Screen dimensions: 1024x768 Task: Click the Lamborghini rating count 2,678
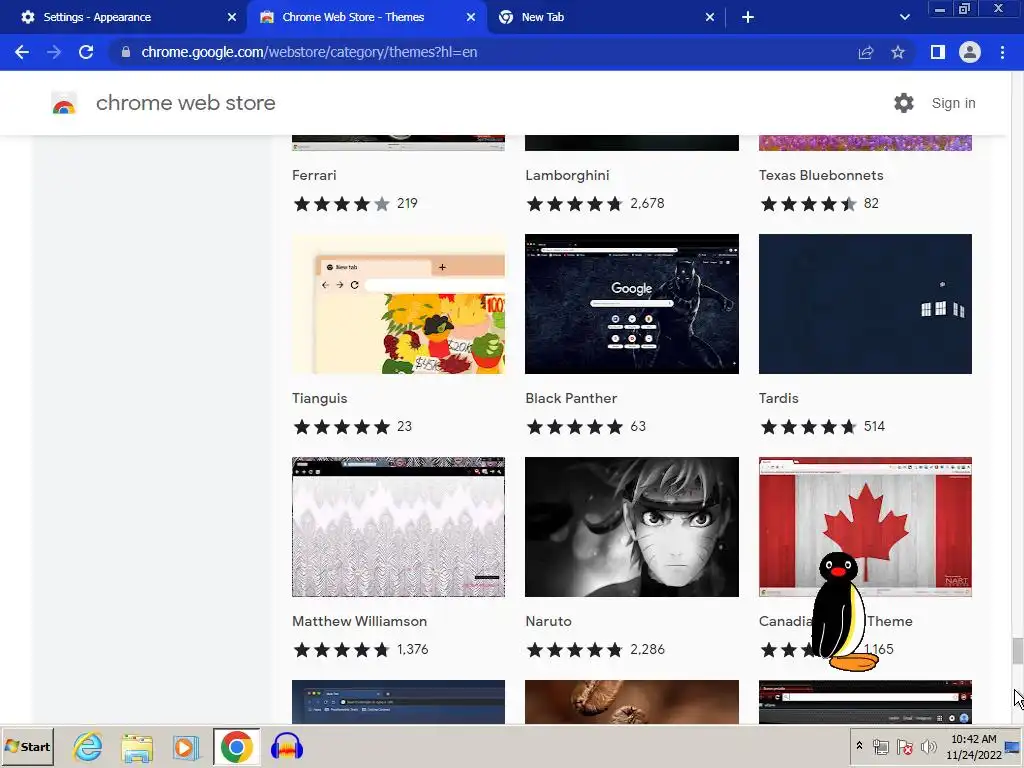pyautogui.click(x=647, y=204)
